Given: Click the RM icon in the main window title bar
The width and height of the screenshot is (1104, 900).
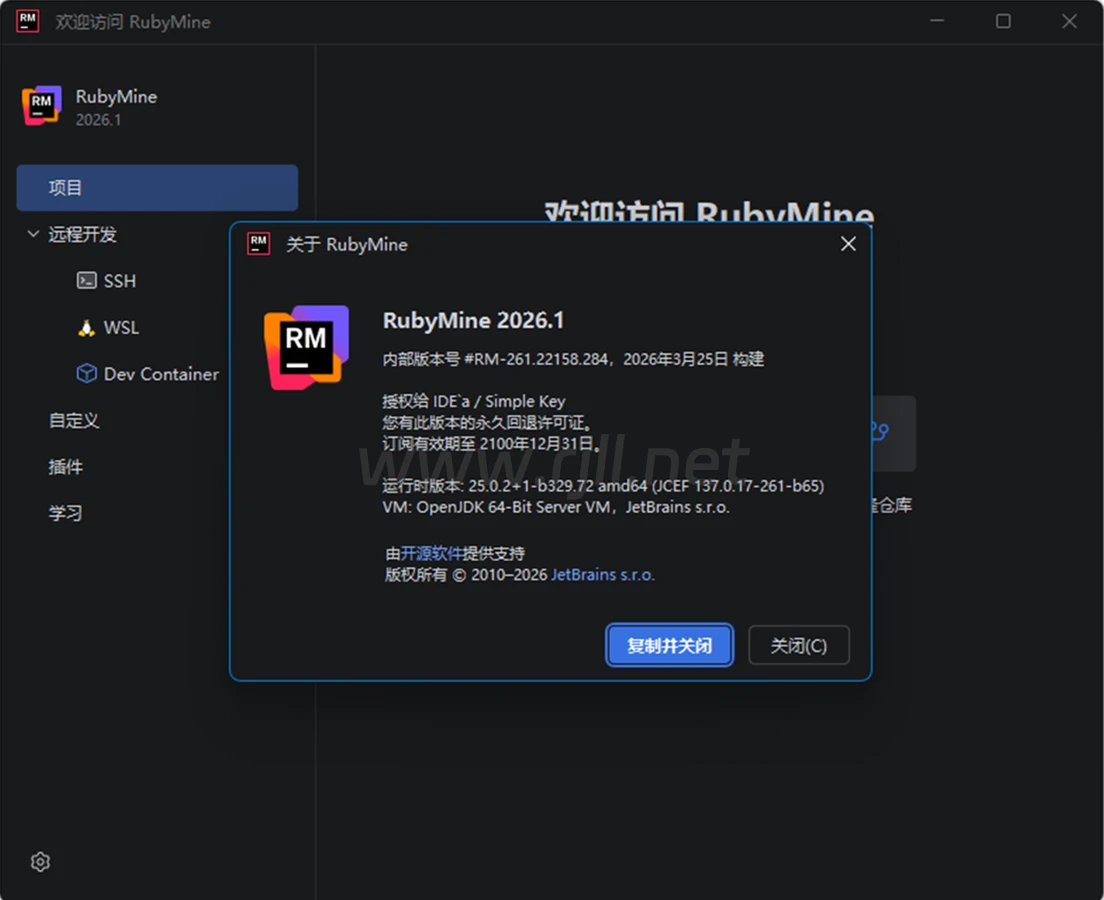Looking at the screenshot, I should (28, 21).
